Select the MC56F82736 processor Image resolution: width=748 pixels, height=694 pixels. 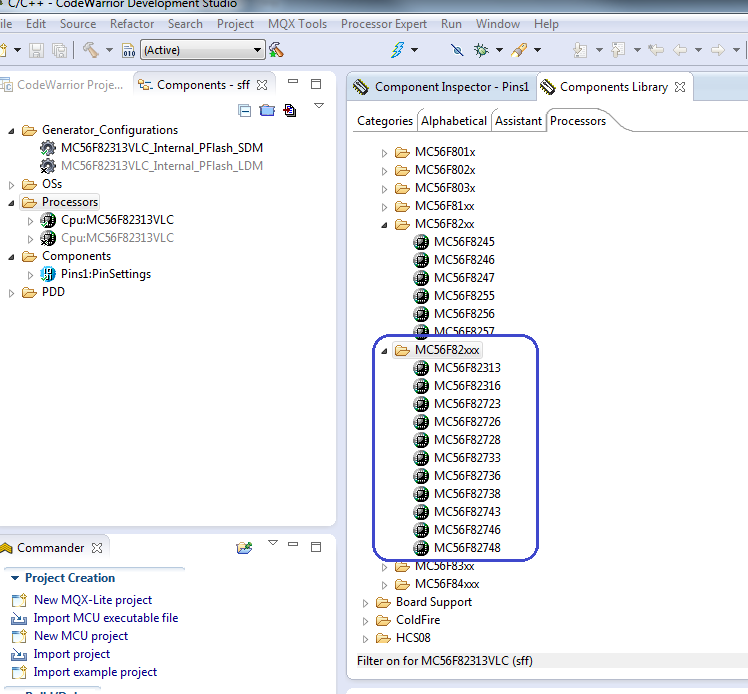pos(467,476)
